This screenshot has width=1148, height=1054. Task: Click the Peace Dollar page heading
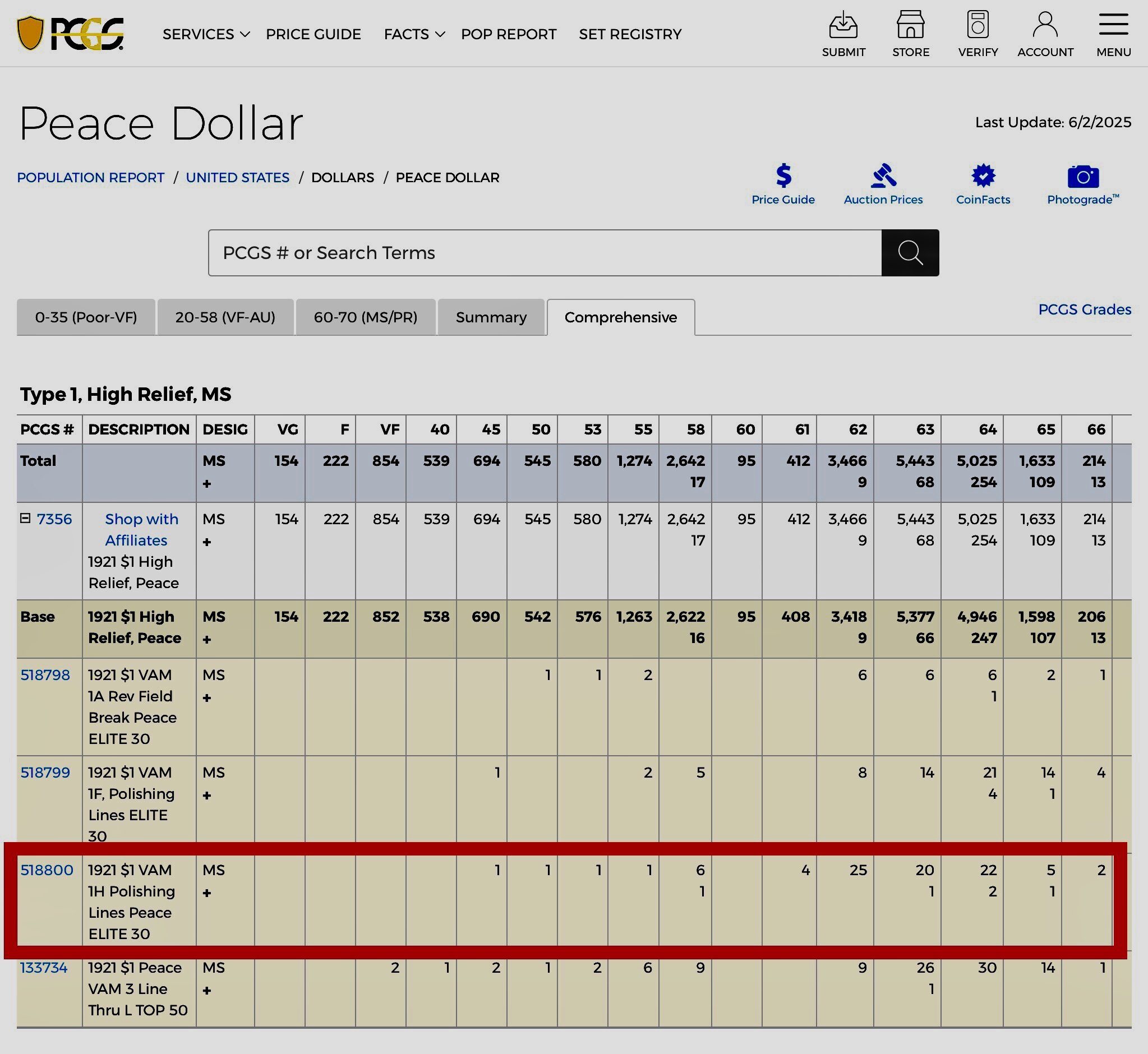(161, 123)
